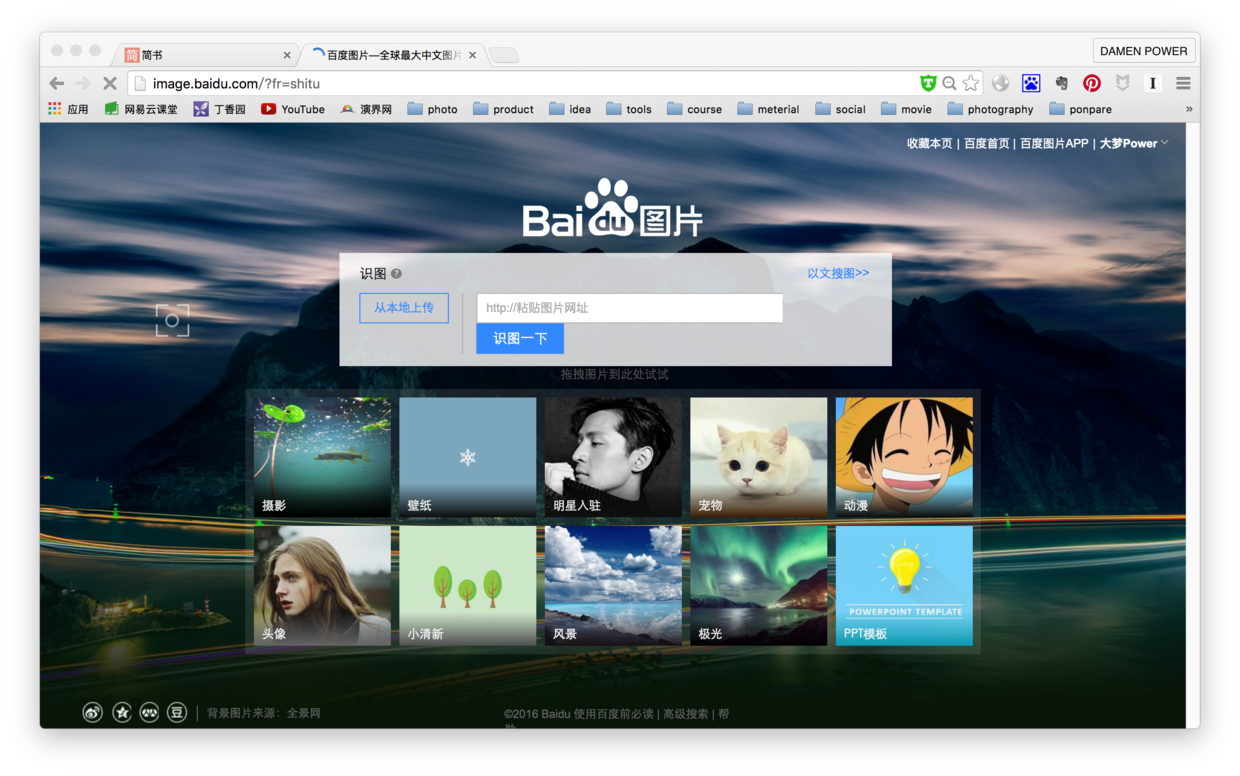Screen dimensions: 1240x776
Task: Open the 明星入驻 category thumbnail
Action: (613, 457)
